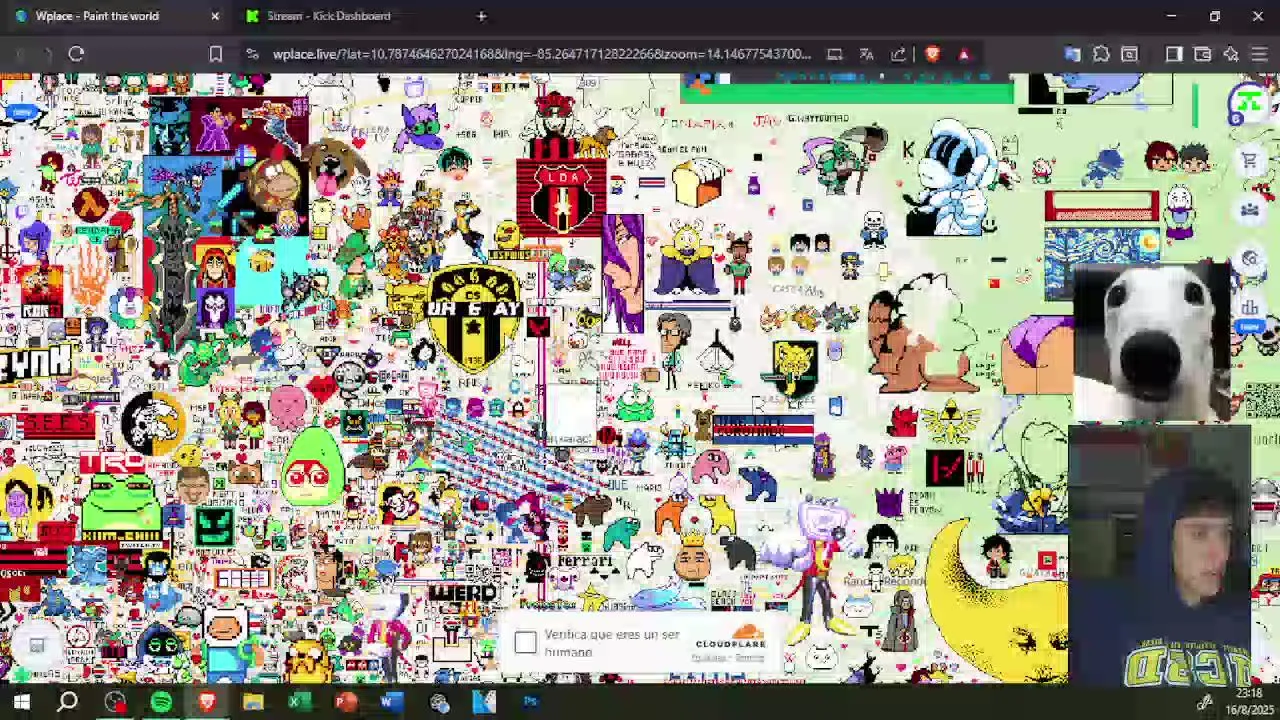The height and width of the screenshot is (720, 1280).
Task: Click Brave browser in the taskbar
Action: click(x=206, y=702)
